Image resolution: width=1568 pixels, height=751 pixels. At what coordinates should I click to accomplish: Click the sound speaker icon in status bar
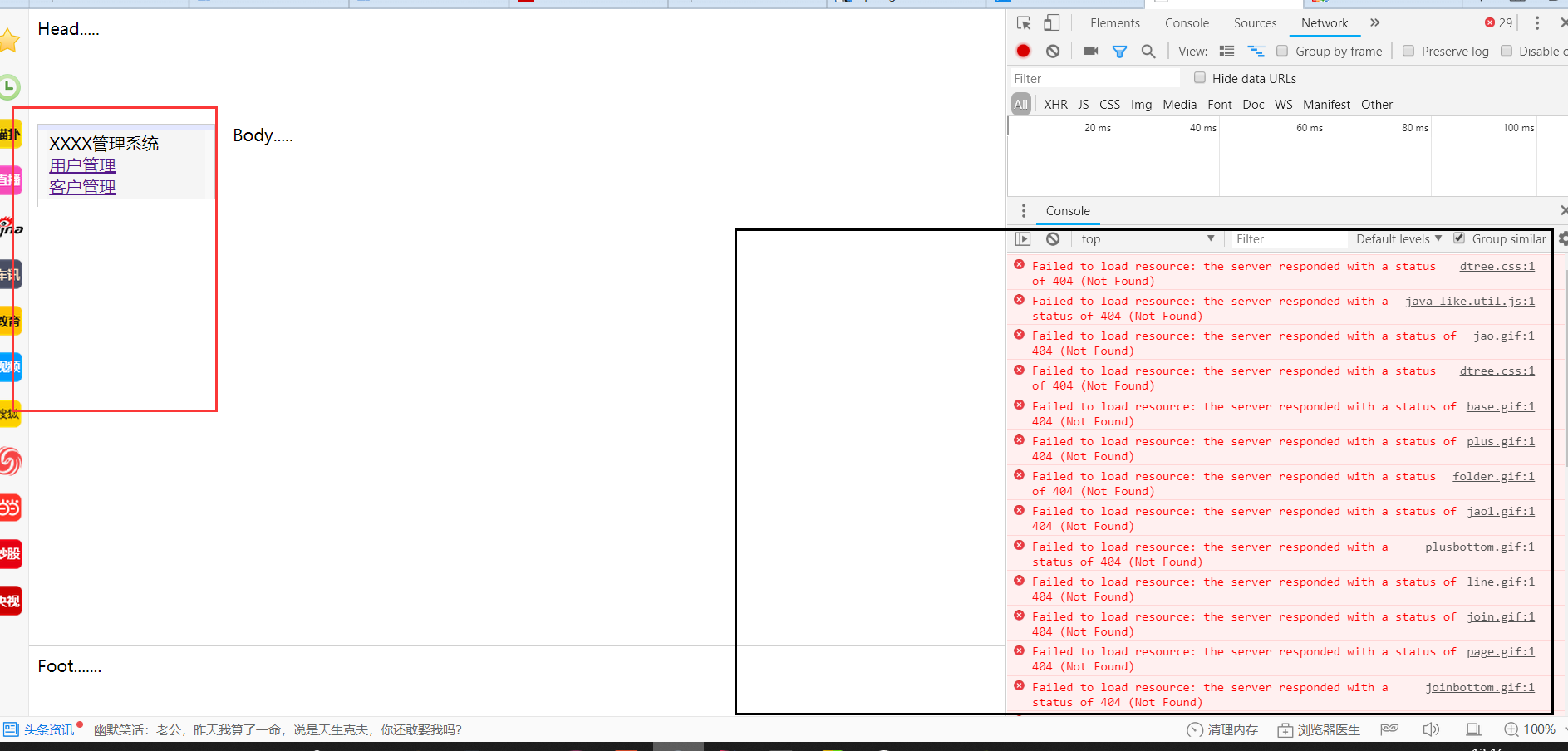pyautogui.click(x=1430, y=729)
